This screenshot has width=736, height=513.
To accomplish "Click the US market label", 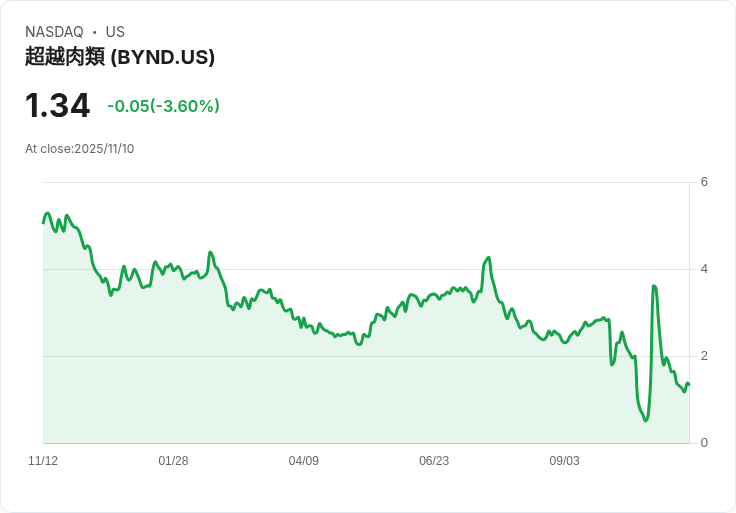I will (115, 32).
